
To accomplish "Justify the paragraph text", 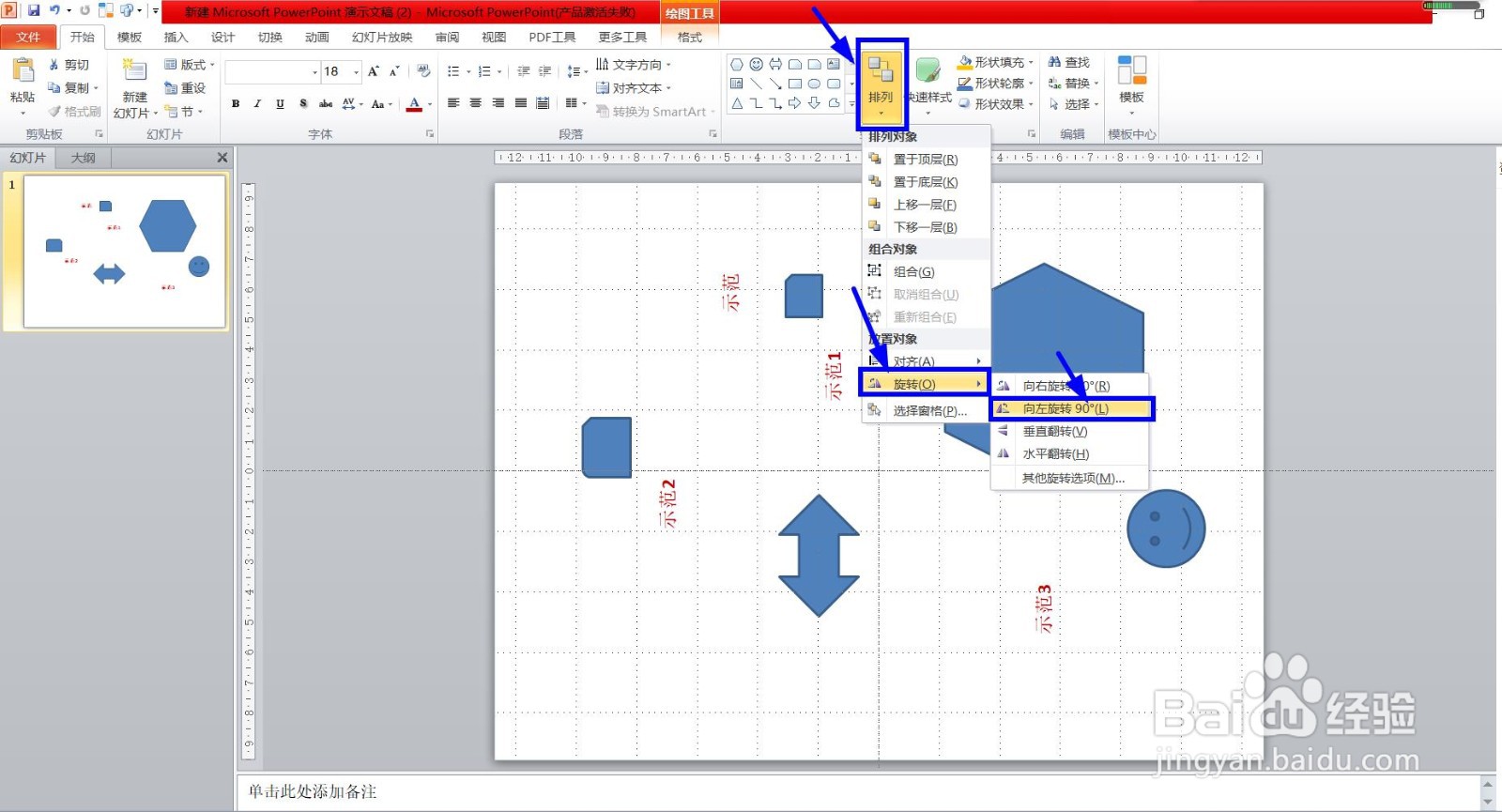I will (521, 103).
